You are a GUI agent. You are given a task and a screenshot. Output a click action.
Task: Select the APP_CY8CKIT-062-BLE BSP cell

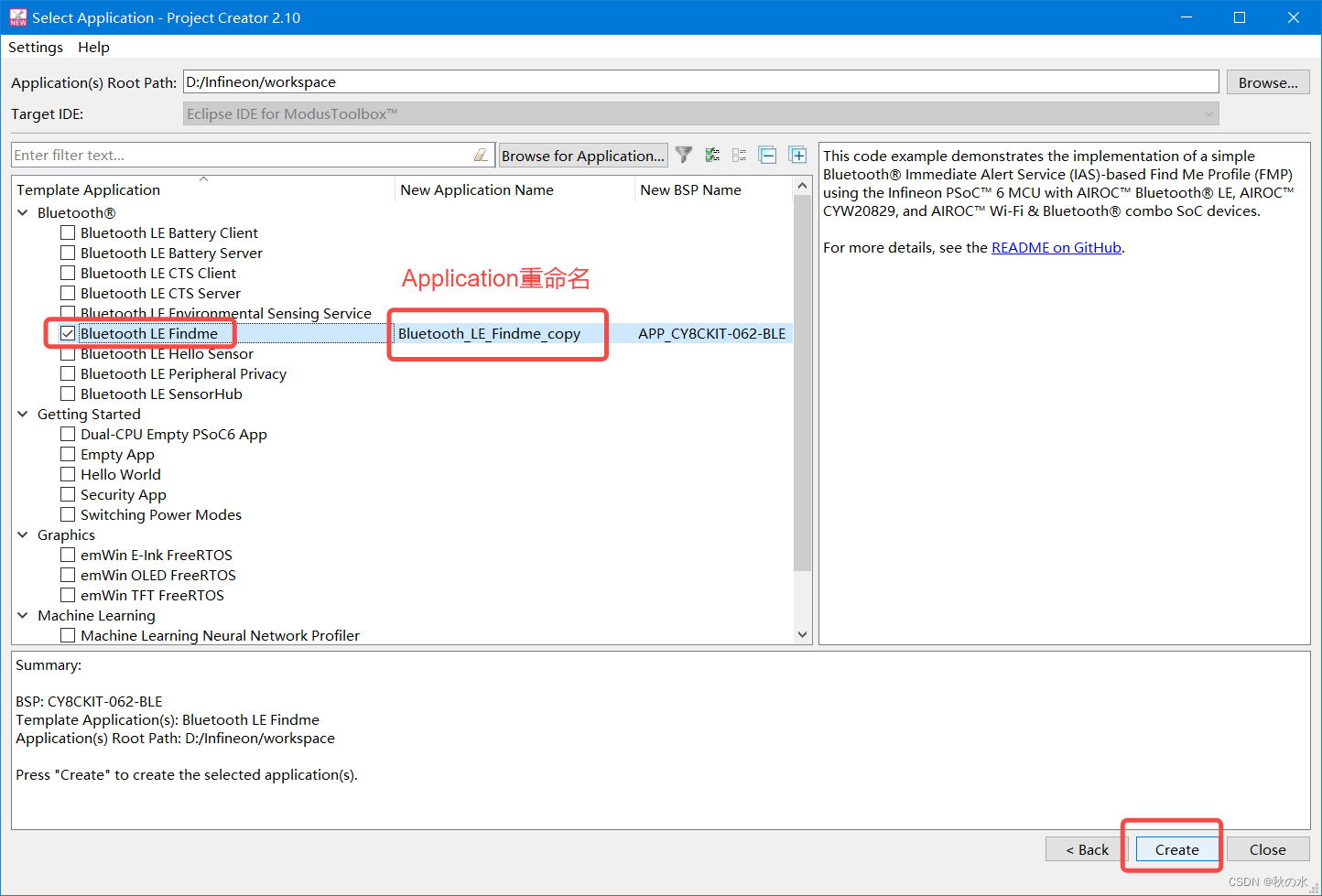[x=712, y=333]
